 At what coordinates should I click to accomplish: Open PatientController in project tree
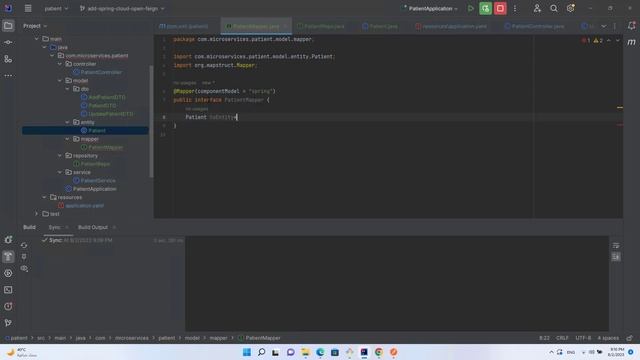[97, 72]
